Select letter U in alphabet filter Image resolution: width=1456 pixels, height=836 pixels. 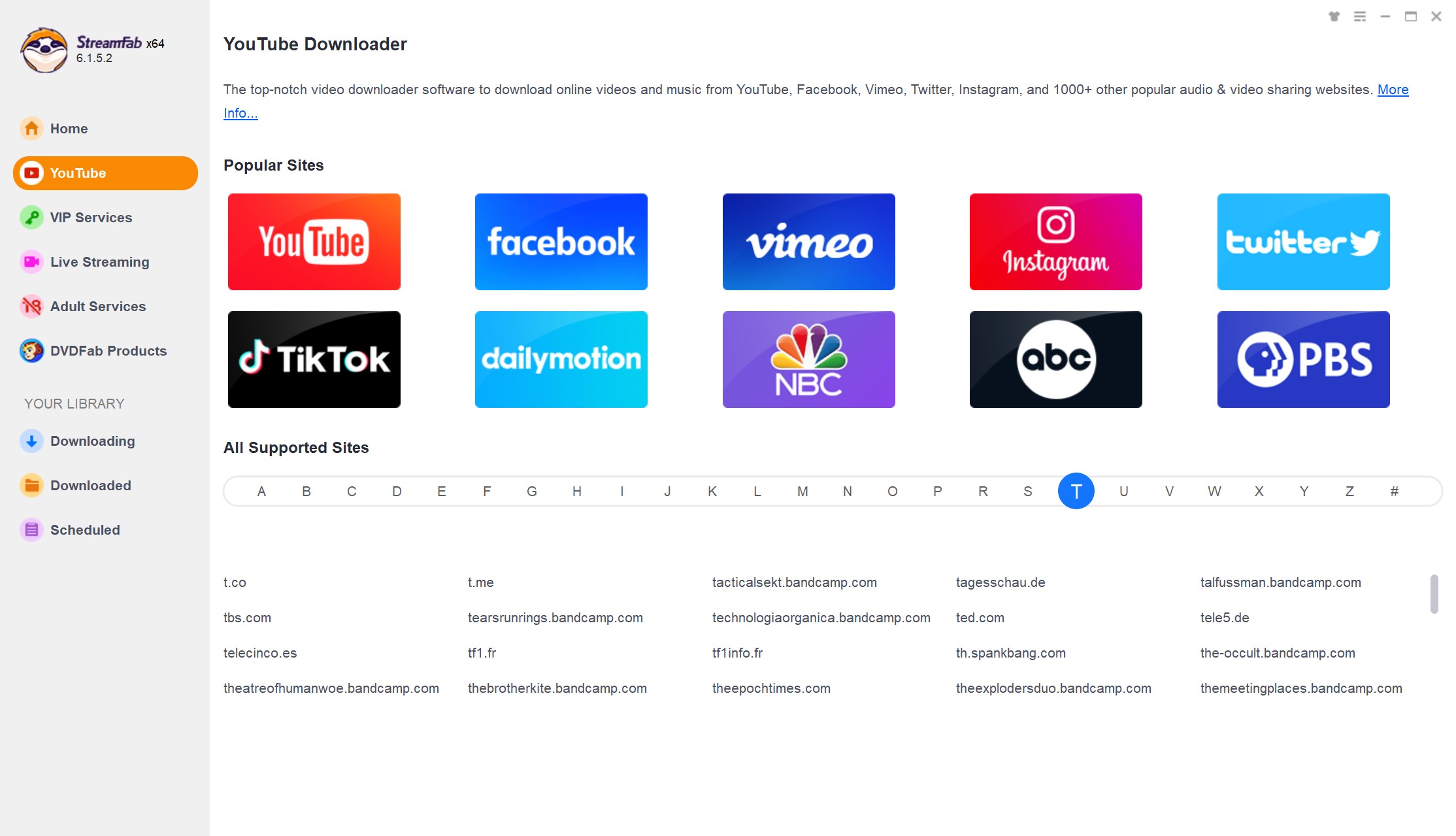point(1122,490)
